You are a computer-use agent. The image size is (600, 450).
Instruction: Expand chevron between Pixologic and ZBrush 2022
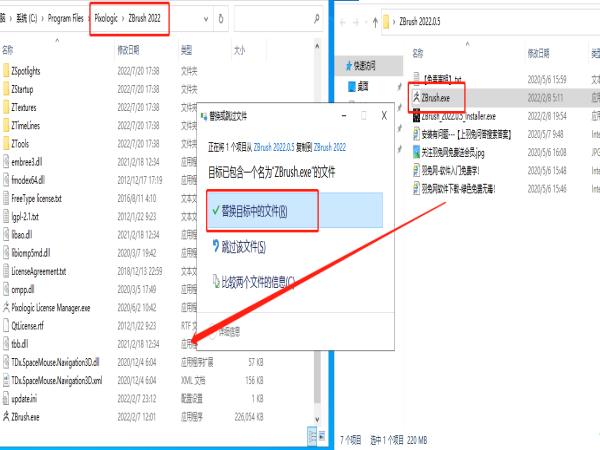click(123, 18)
